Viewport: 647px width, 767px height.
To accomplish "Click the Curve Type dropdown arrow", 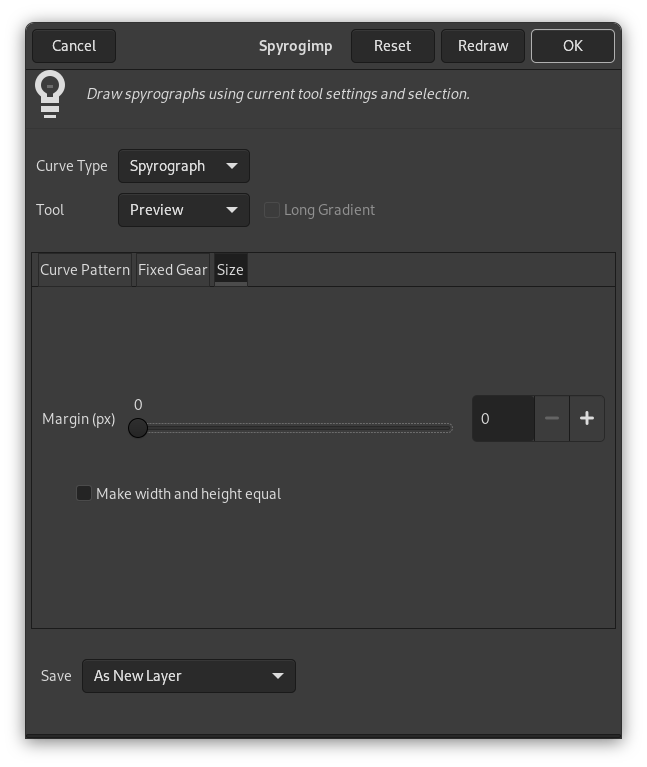I will click(x=232, y=166).
